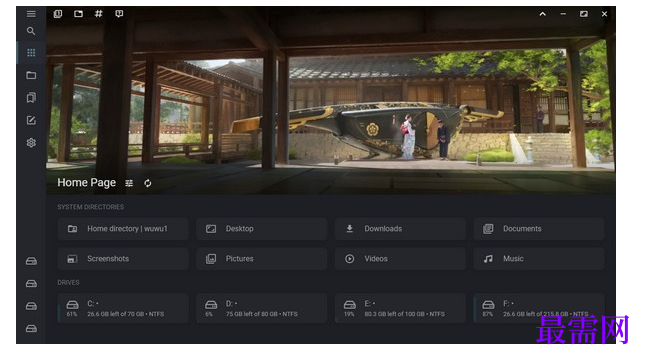Click the SYSTEM DIRECTORIES heading

[91, 207]
